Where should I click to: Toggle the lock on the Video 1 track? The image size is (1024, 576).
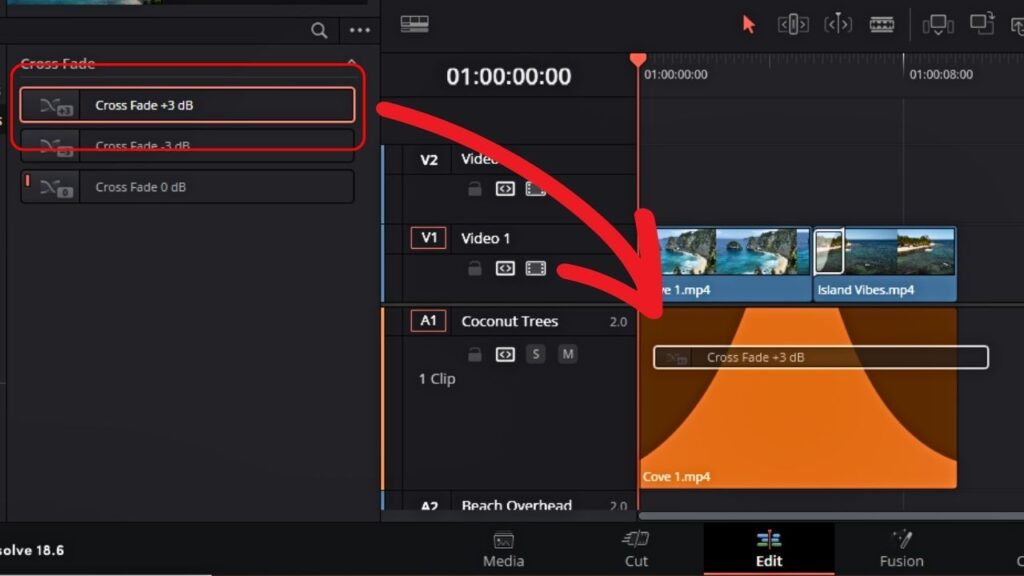coord(475,268)
